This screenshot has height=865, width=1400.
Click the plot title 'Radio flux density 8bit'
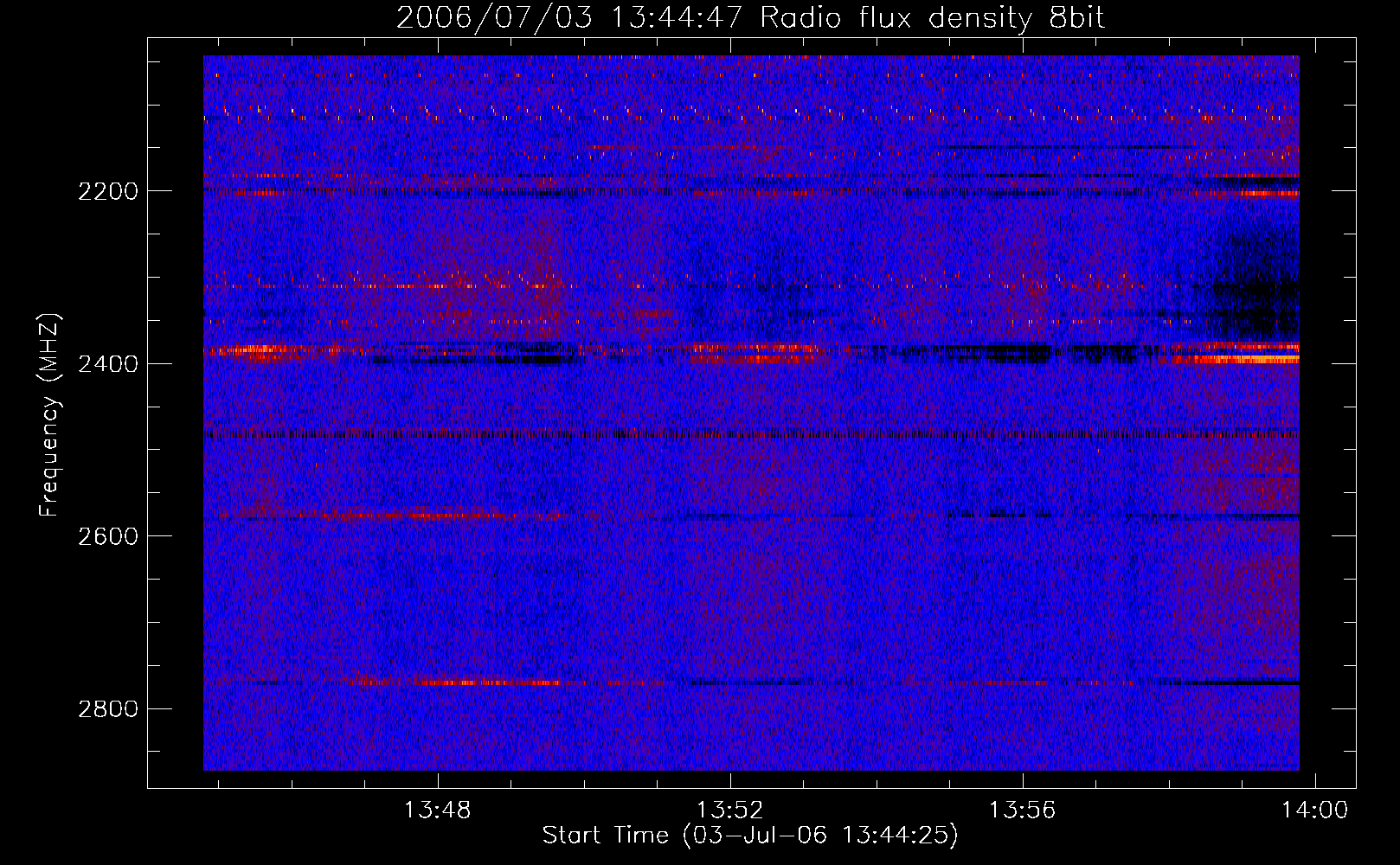tap(933, 18)
